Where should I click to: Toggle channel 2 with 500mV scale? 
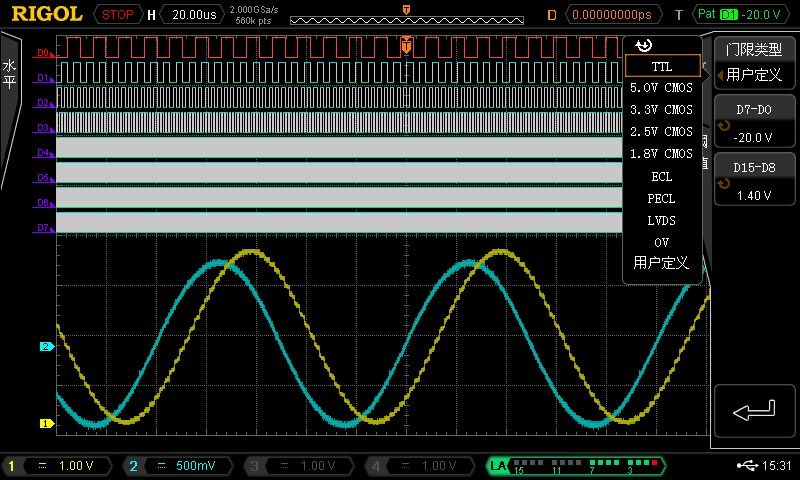[180, 466]
